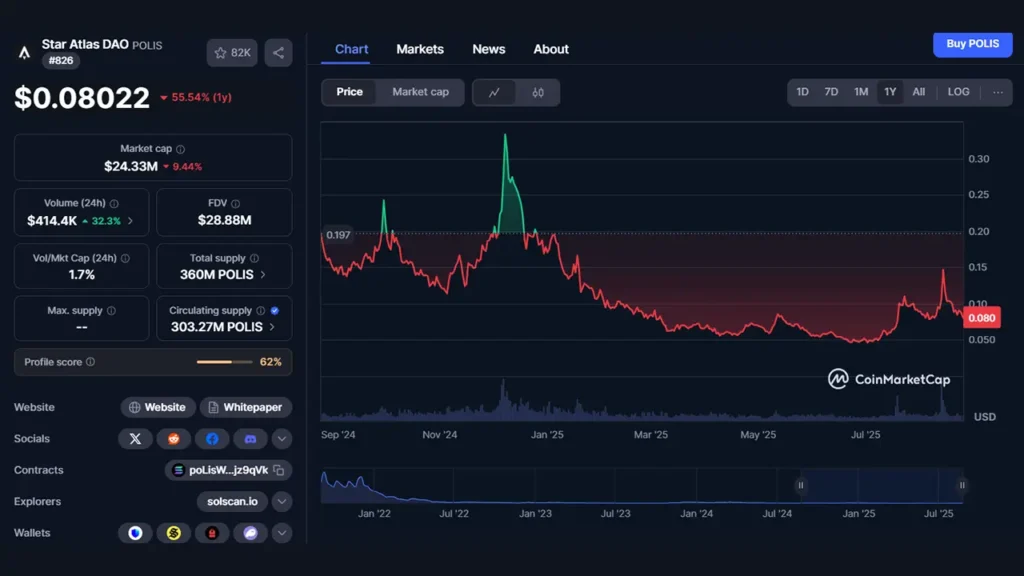This screenshot has height=576, width=1024.
Task: Click the FDV $28.88M value
Action: click(225, 221)
